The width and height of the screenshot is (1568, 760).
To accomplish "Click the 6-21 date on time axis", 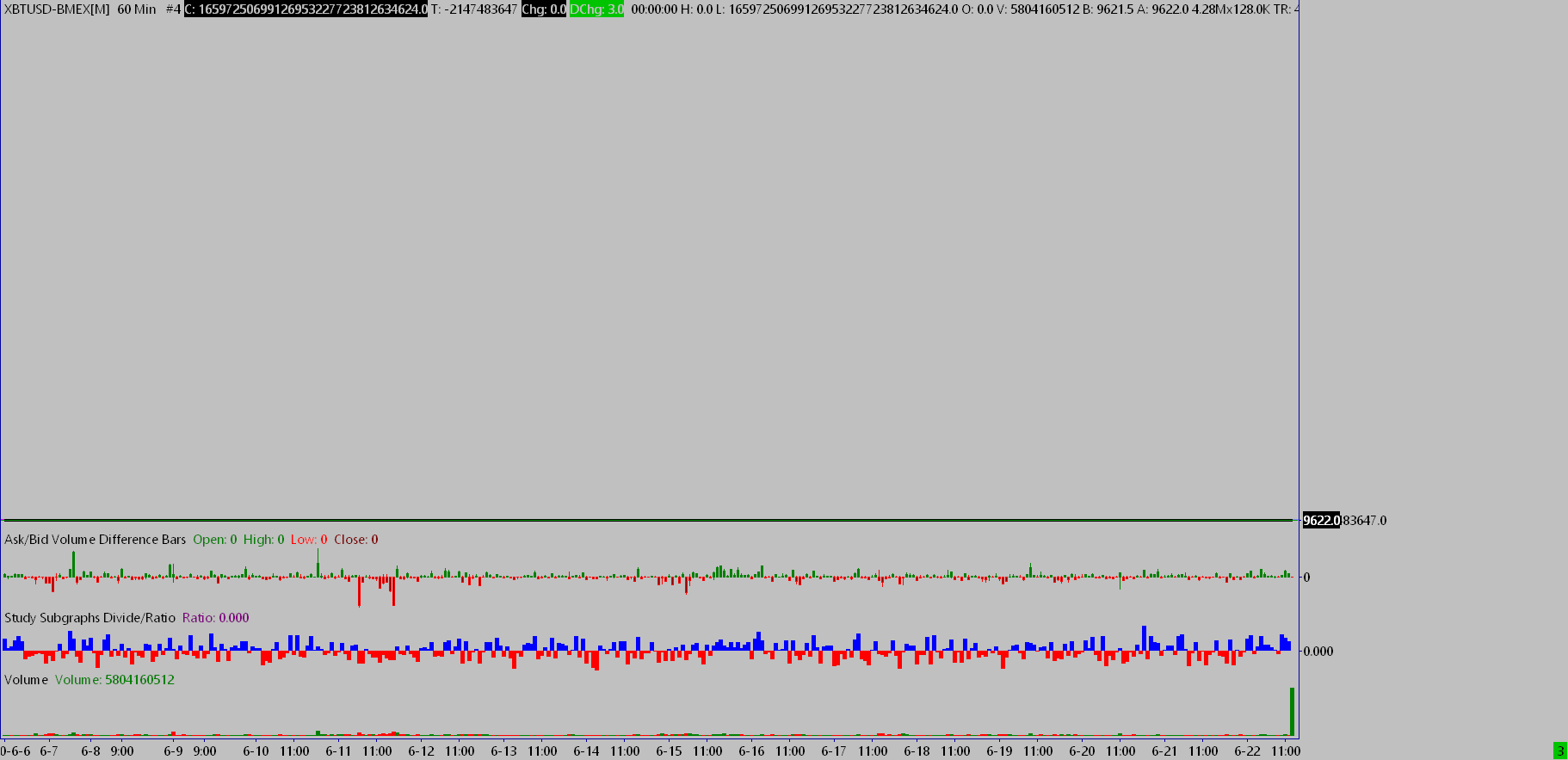I will [1164, 751].
